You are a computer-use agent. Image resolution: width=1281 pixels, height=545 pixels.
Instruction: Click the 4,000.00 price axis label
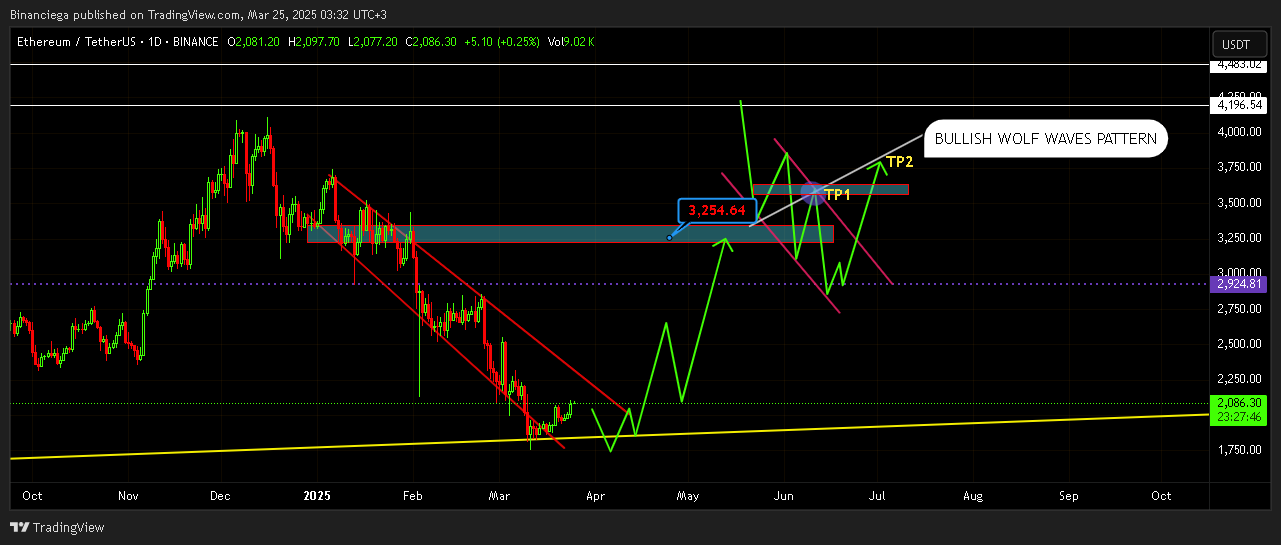(x=1238, y=132)
